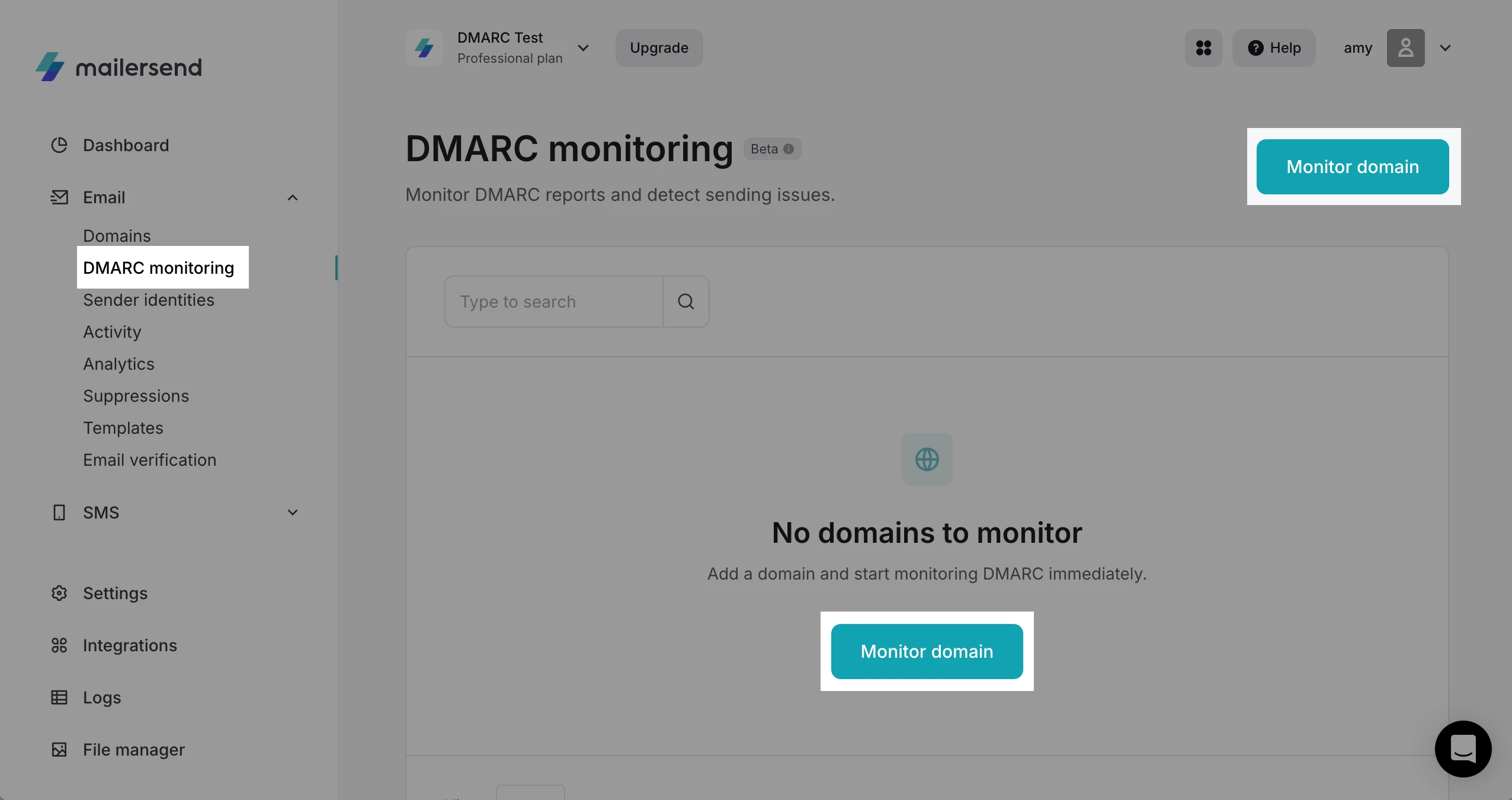Collapse the Email section in sidebar

tap(291, 197)
